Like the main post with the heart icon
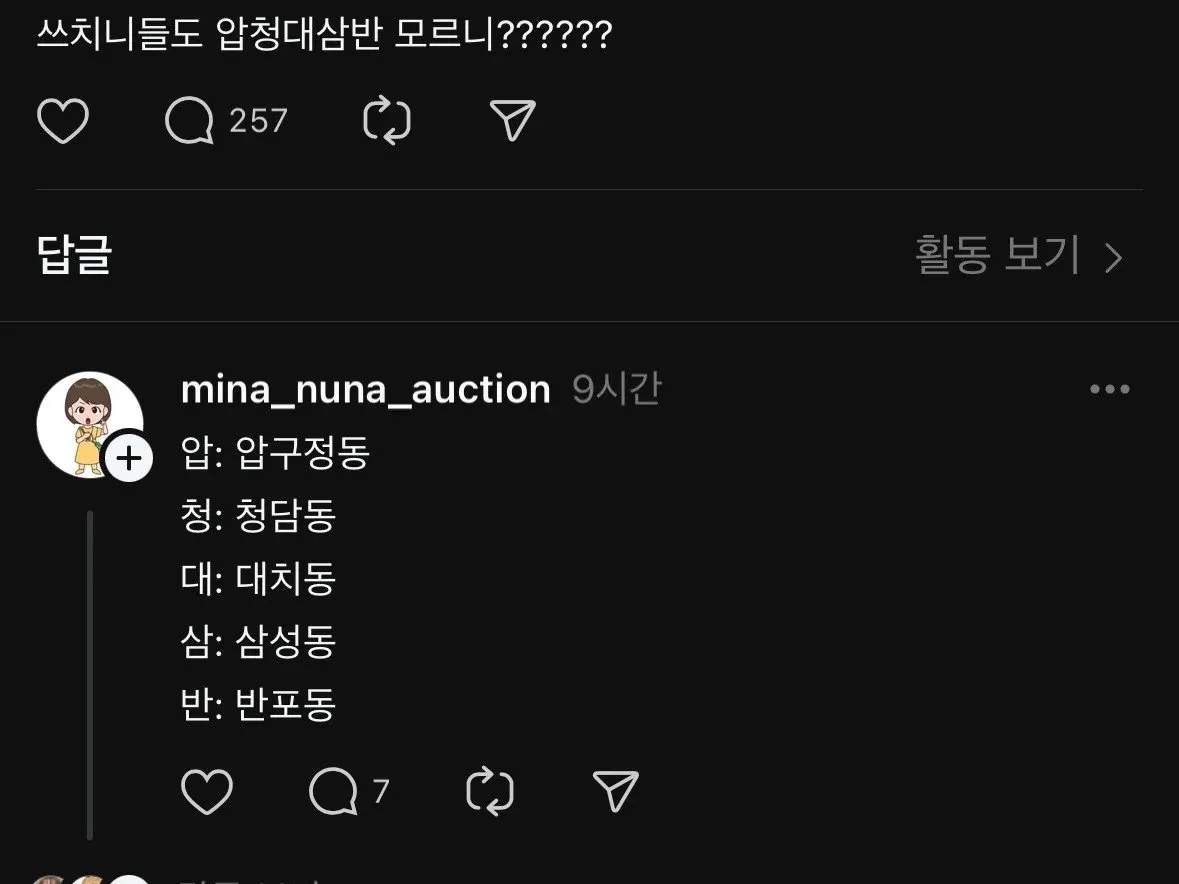 click(x=63, y=122)
